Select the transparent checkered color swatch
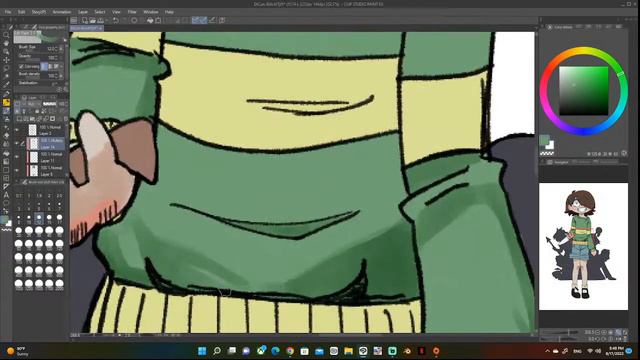This screenshot has height=360, width=640. pyautogui.click(x=547, y=153)
